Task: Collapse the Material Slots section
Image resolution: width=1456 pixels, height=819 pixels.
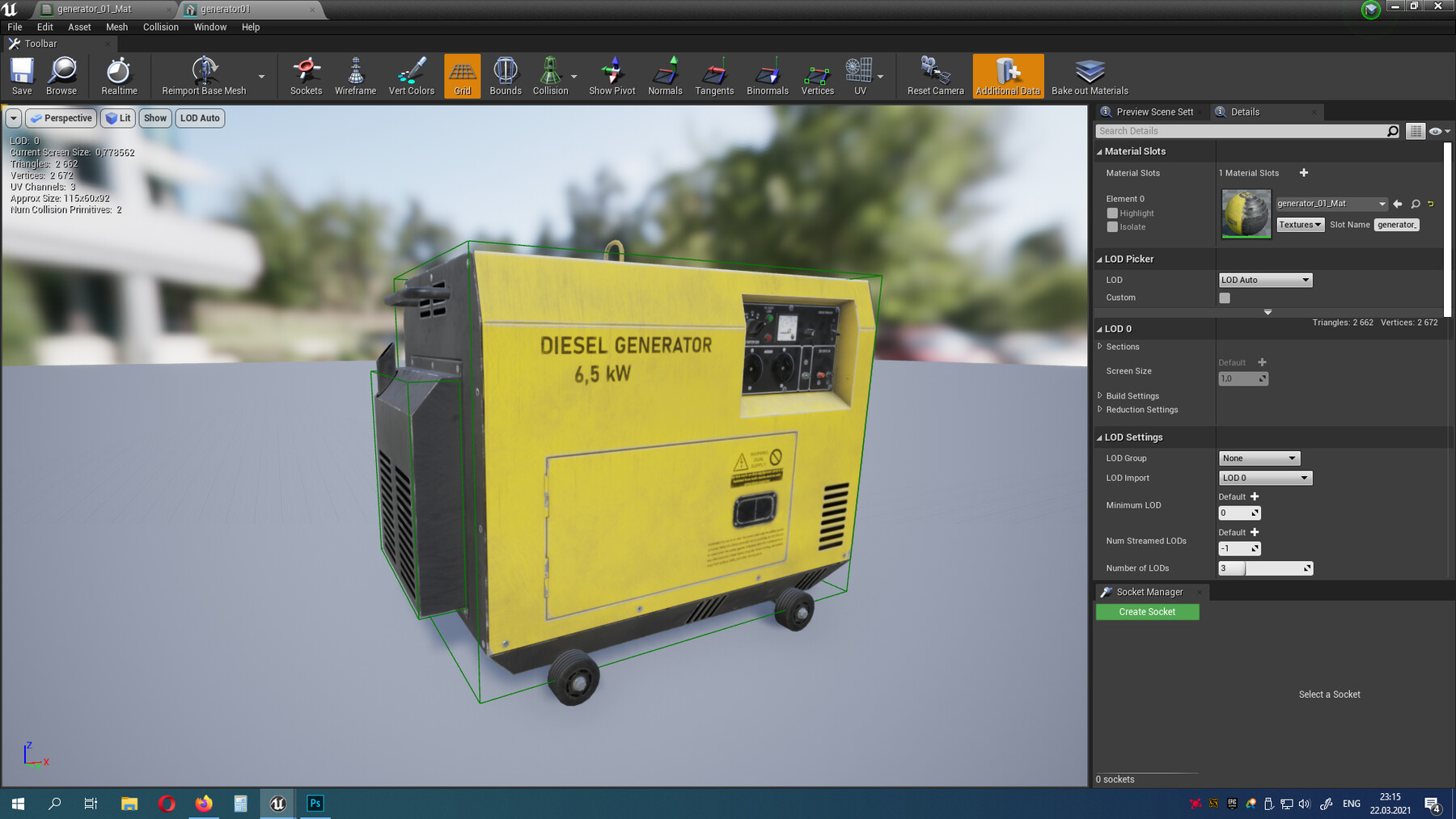Action: tap(1101, 151)
